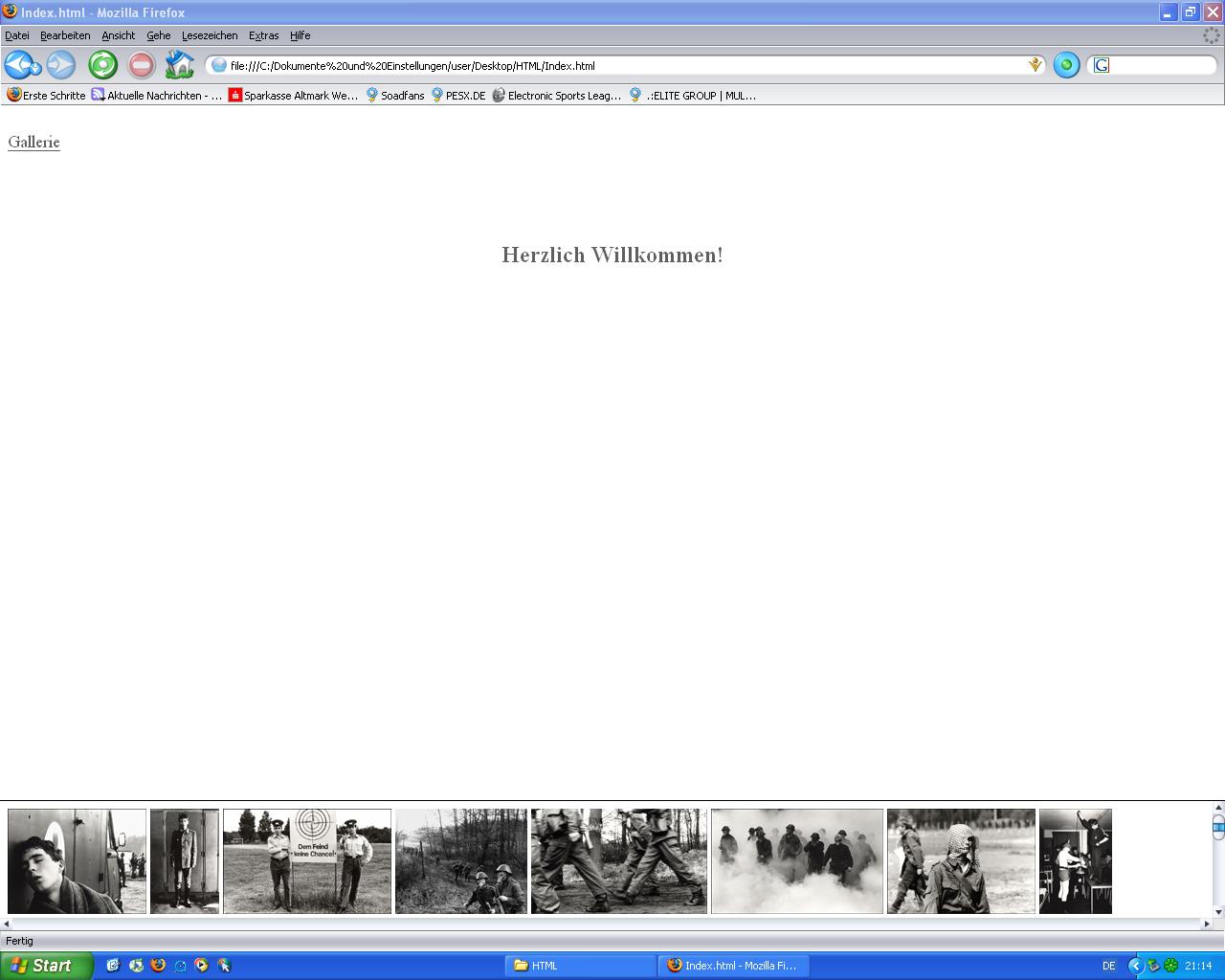Image resolution: width=1225 pixels, height=980 pixels.
Task: Expand hidden system tray icons arrow
Action: (x=1136, y=966)
